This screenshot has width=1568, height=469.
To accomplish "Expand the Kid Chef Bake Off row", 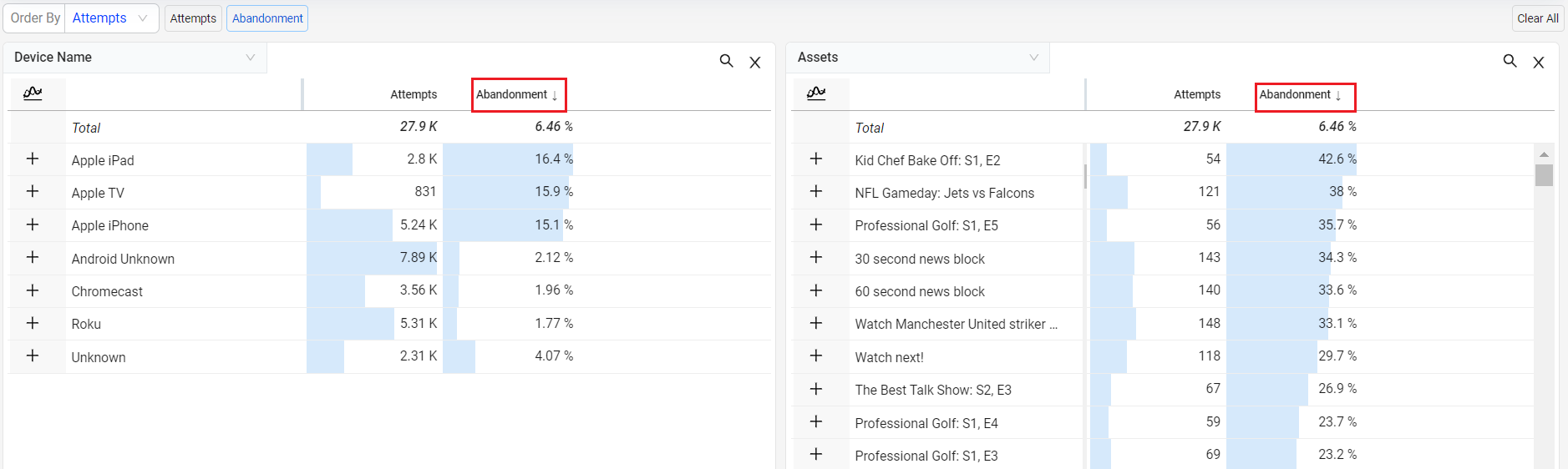I will 816,159.
